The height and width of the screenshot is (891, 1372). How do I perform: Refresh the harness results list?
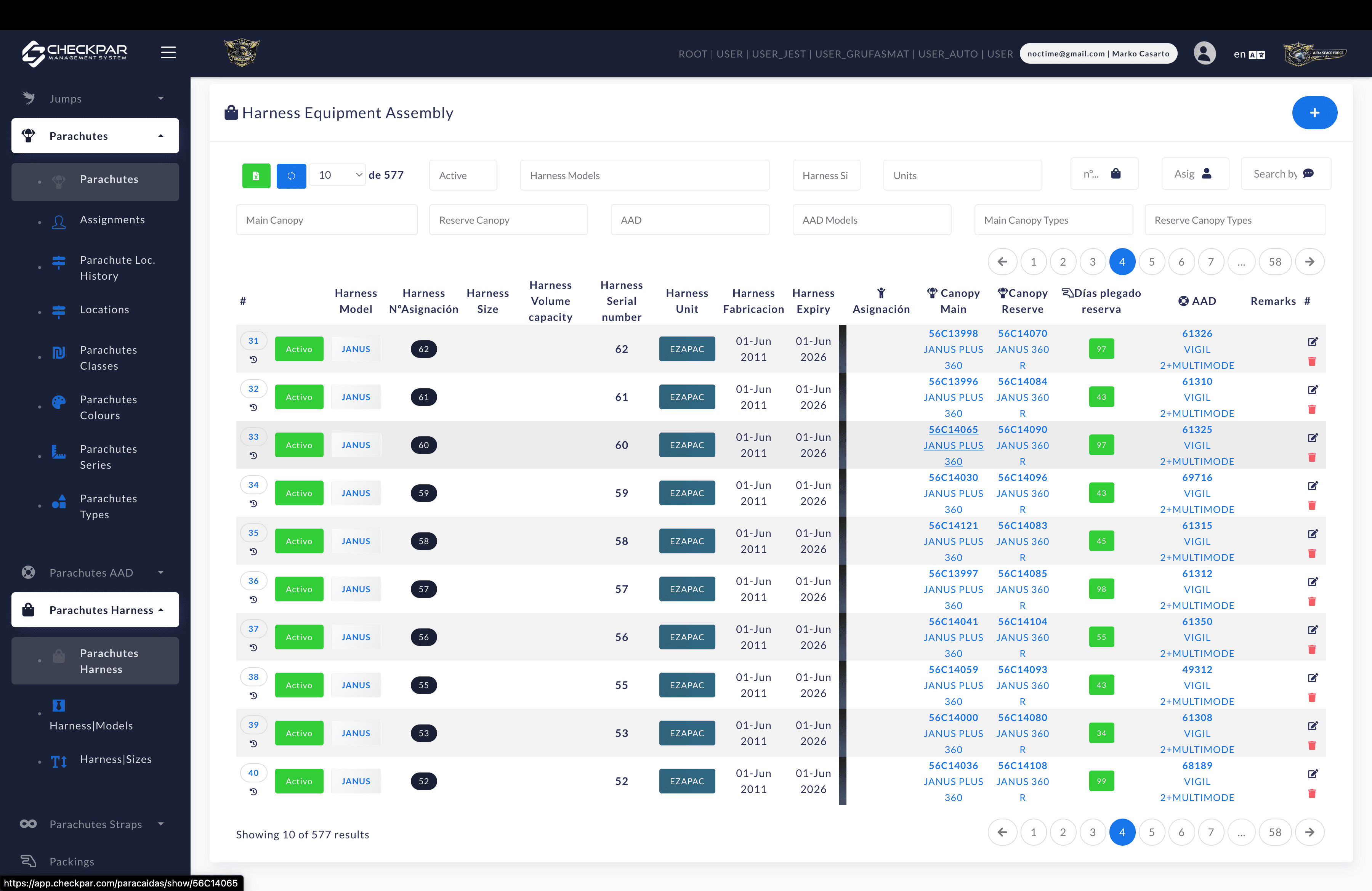(291, 175)
